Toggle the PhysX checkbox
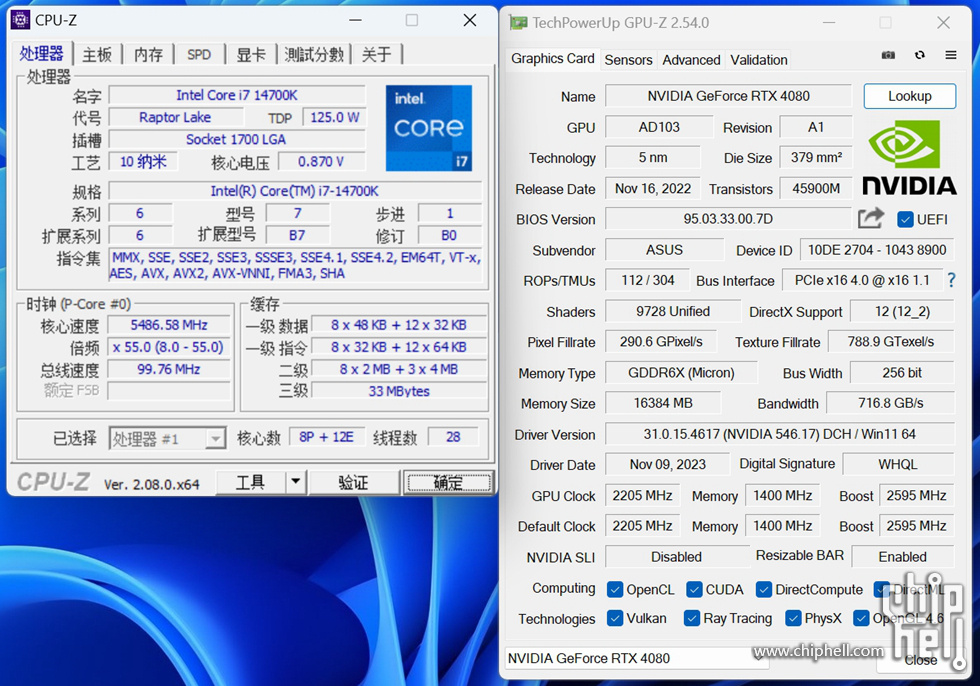This screenshot has width=980, height=686. (793, 618)
